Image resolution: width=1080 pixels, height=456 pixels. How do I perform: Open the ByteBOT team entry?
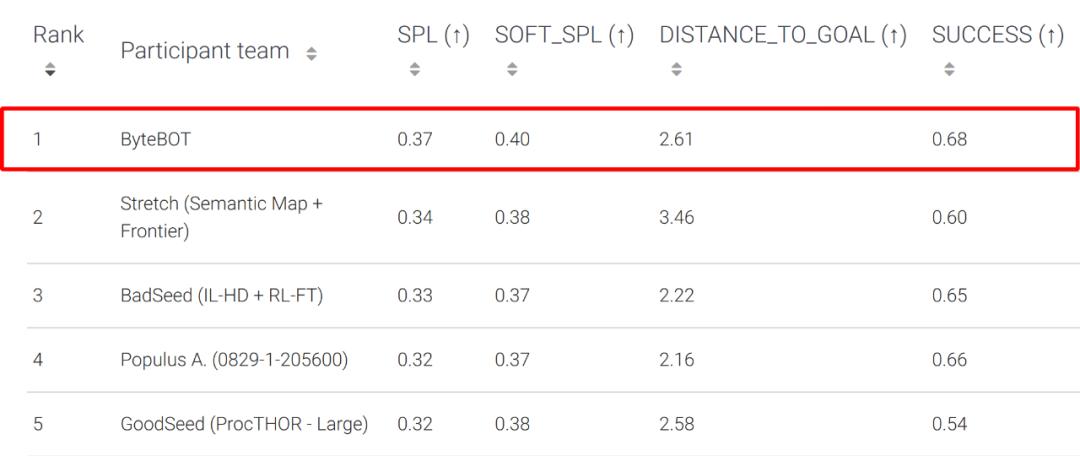pyautogui.click(x=155, y=140)
